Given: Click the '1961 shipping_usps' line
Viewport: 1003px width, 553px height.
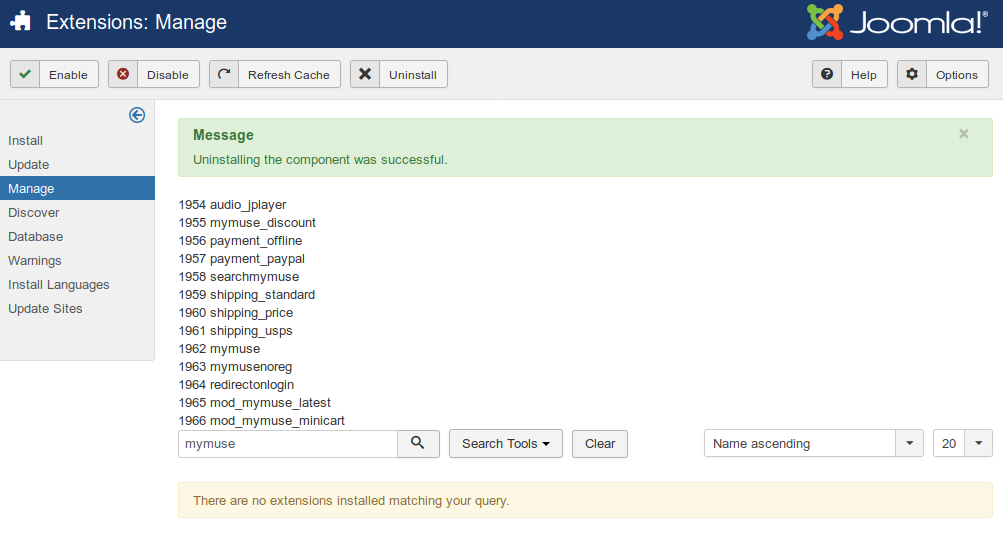Looking at the screenshot, I should 235,331.
